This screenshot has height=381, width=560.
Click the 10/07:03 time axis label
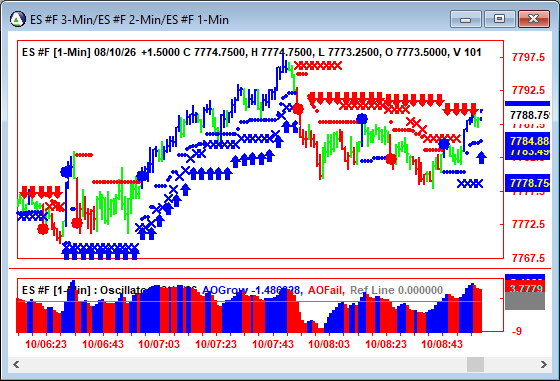pyautogui.click(x=159, y=344)
